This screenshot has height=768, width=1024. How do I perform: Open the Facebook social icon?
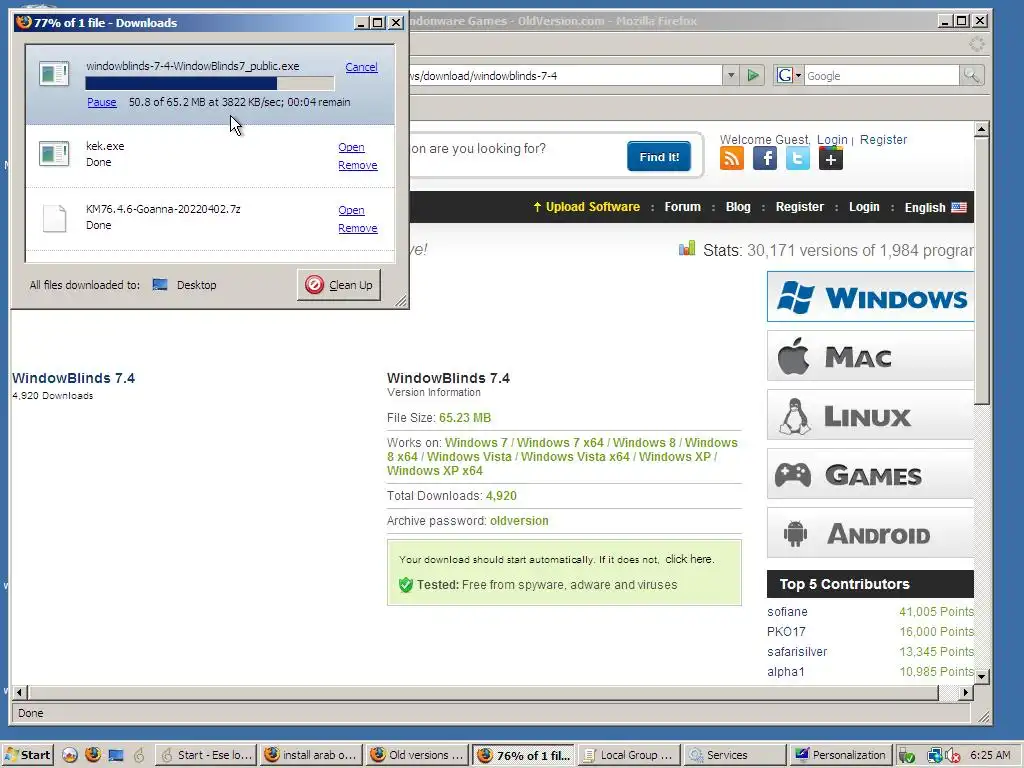coord(765,158)
